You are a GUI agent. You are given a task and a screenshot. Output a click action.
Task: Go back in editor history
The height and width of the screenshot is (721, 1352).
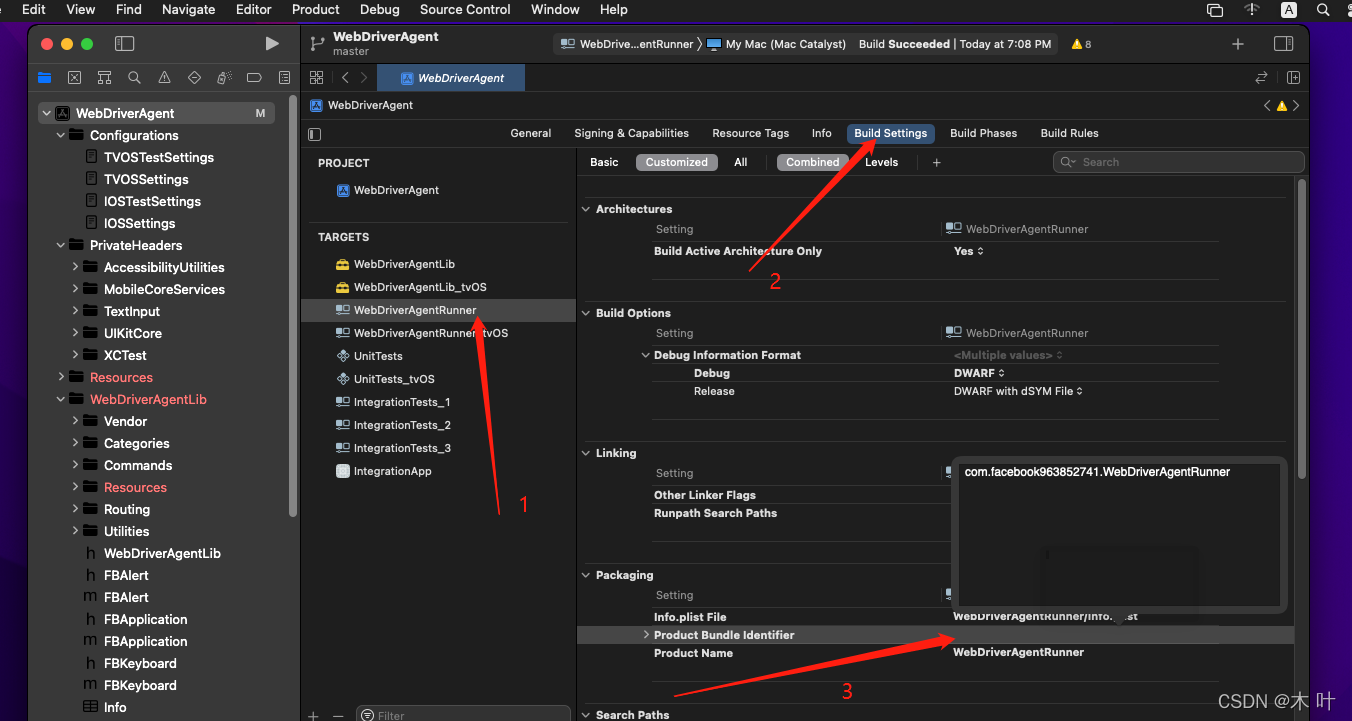tap(345, 78)
